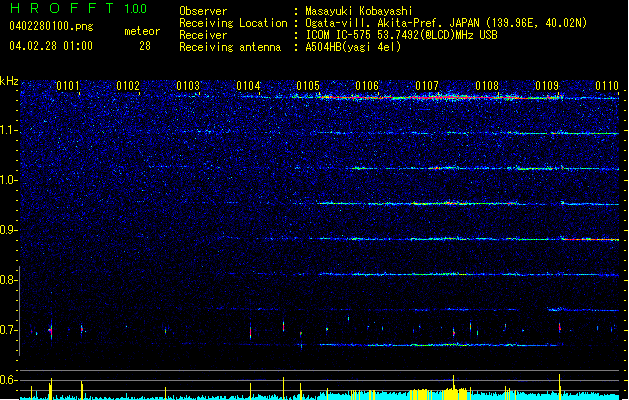Click the meteor count value 28

coord(145,46)
